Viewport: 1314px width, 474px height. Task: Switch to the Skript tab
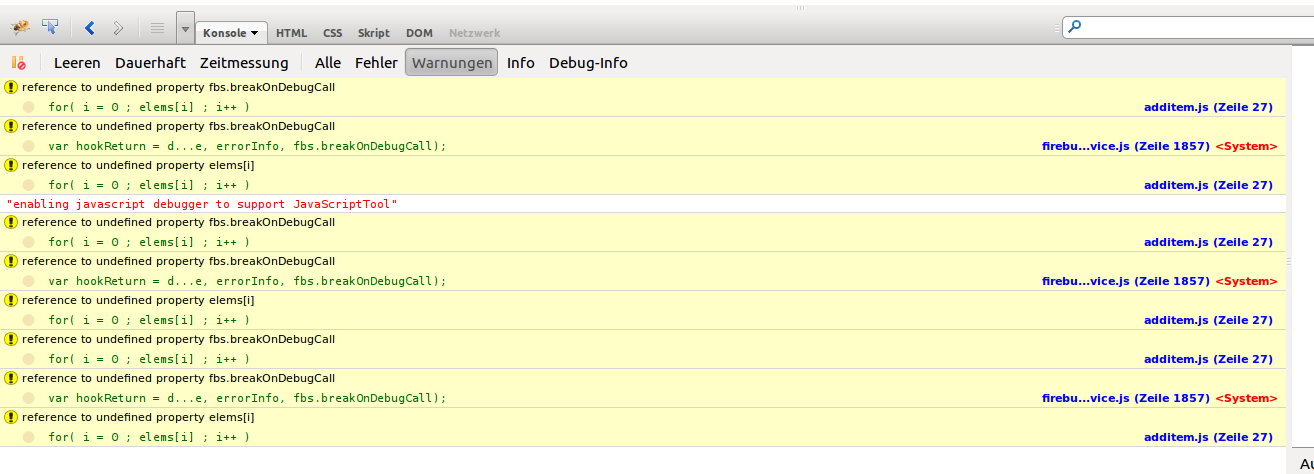tap(374, 33)
